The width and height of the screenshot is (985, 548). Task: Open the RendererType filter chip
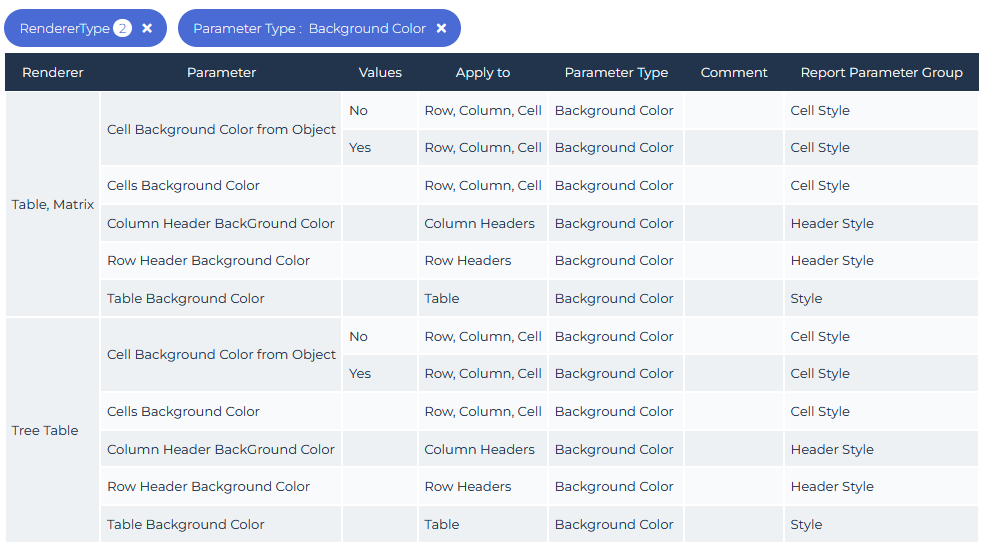pyautogui.click(x=64, y=29)
